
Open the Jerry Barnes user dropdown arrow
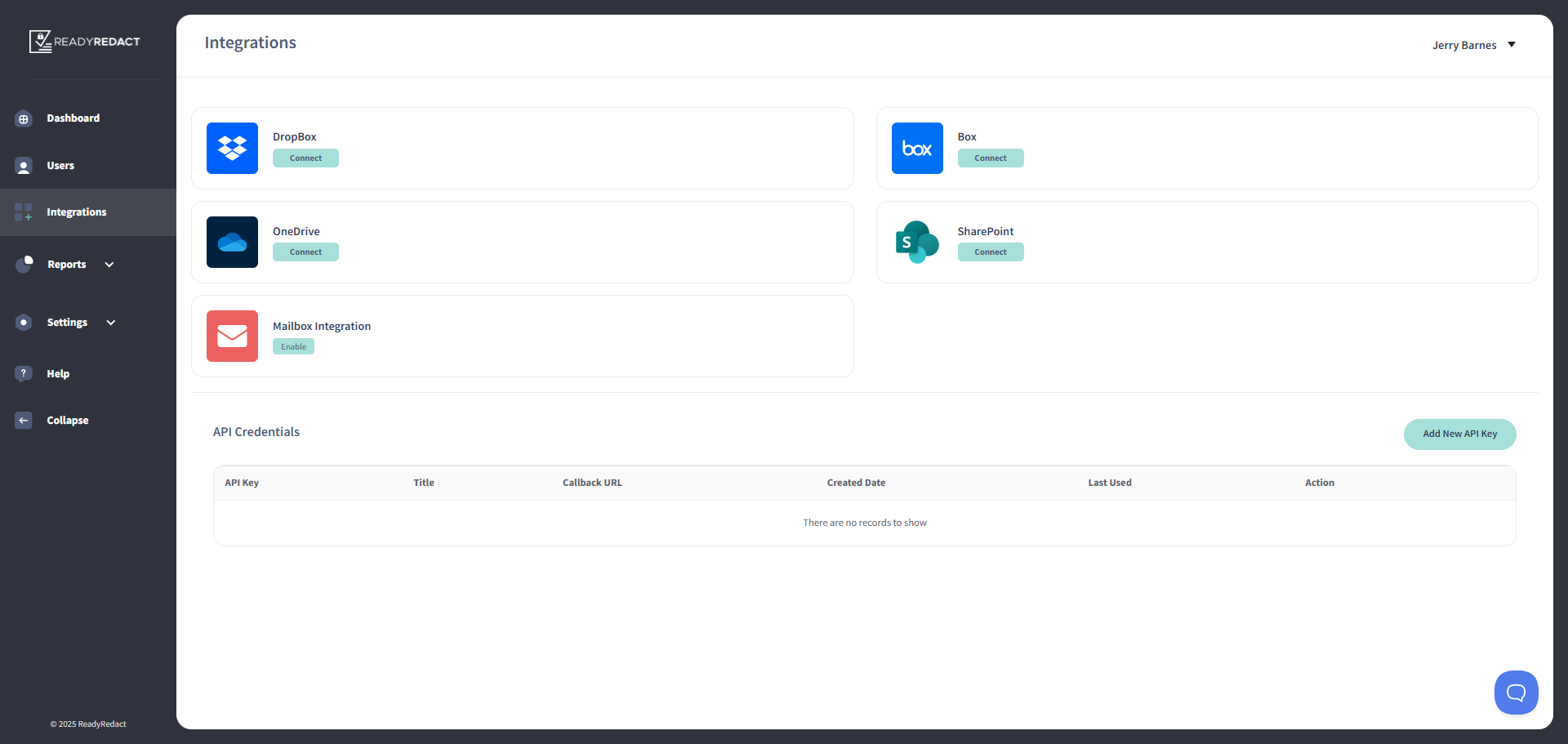pyautogui.click(x=1512, y=45)
